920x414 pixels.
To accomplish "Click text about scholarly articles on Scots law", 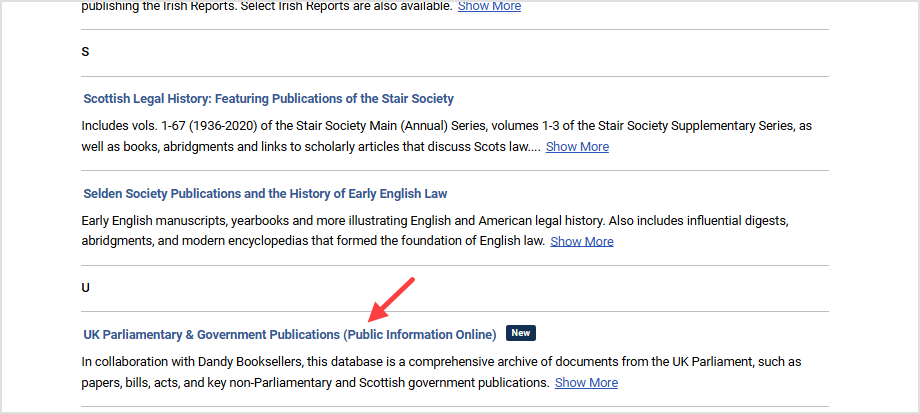I will click(432, 147).
